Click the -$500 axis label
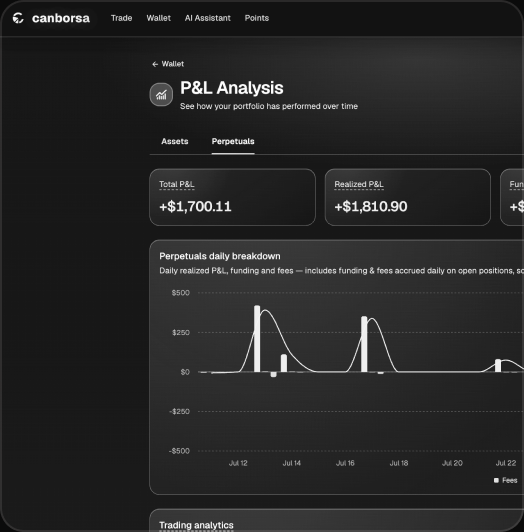Viewport: 524px width, 532px height. click(179, 451)
